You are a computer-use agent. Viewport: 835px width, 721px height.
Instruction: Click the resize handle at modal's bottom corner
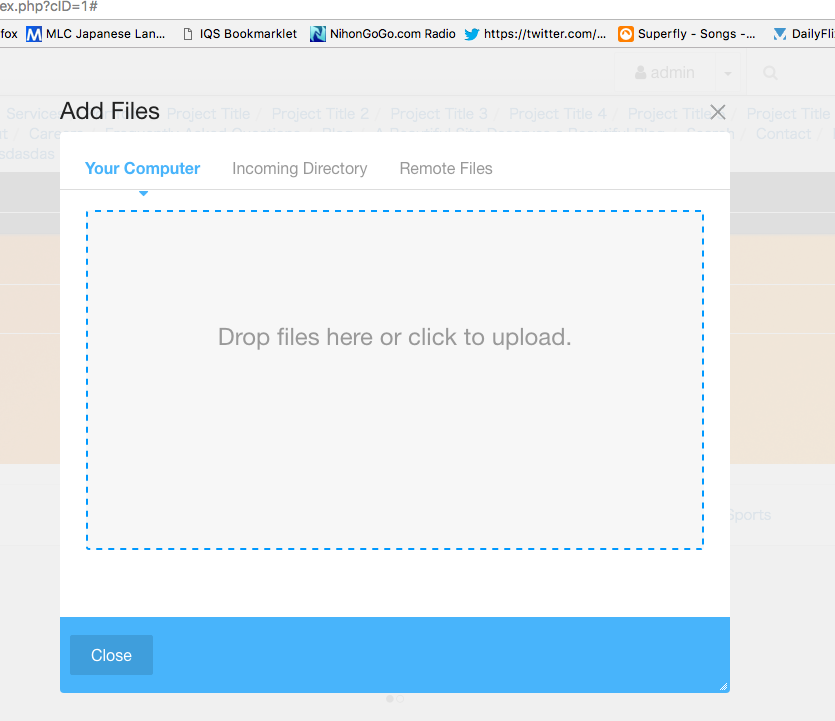click(x=722, y=686)
